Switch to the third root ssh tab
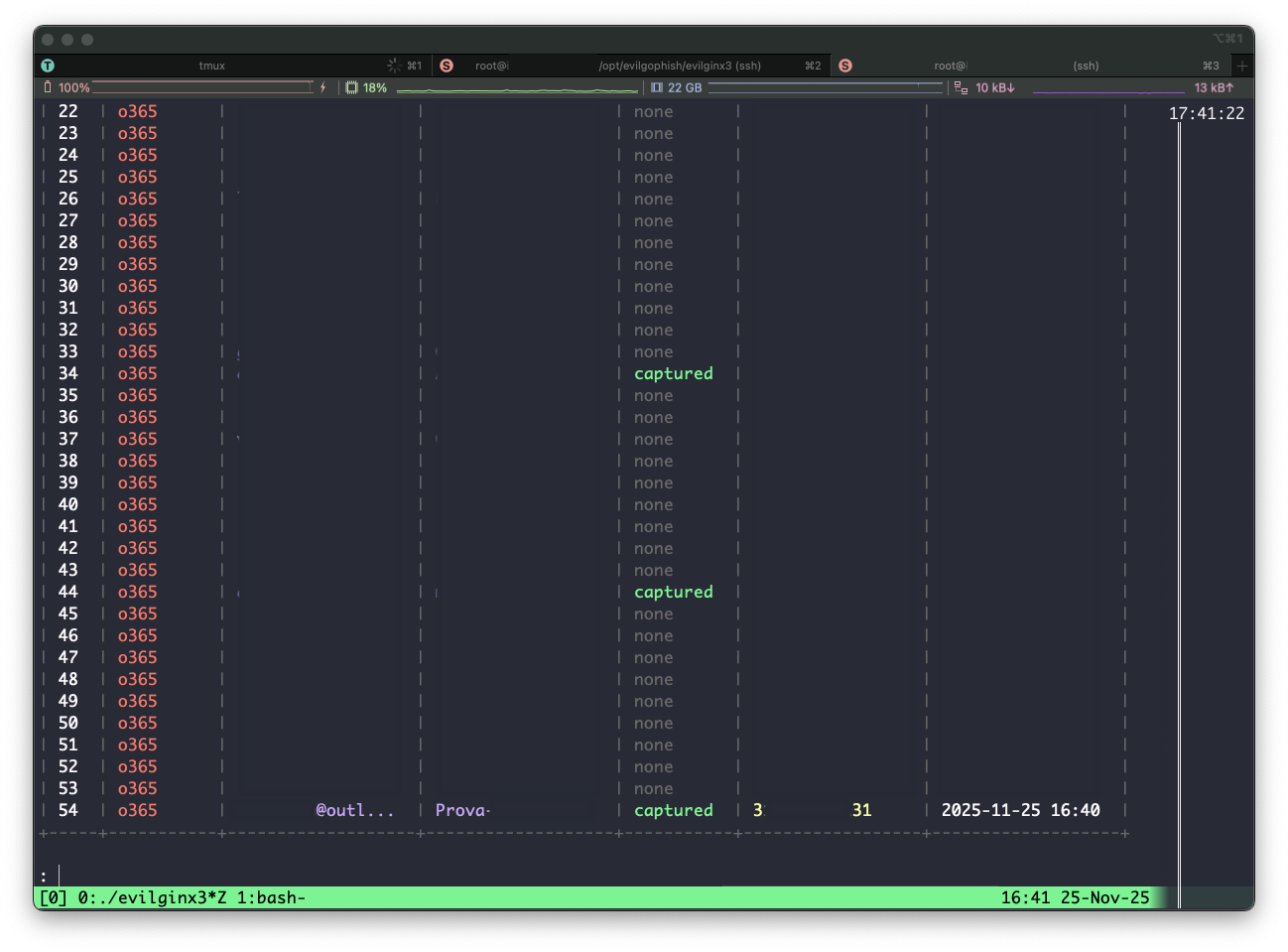Viewport: 1288px width, 952px height. tap(1032, 66)
